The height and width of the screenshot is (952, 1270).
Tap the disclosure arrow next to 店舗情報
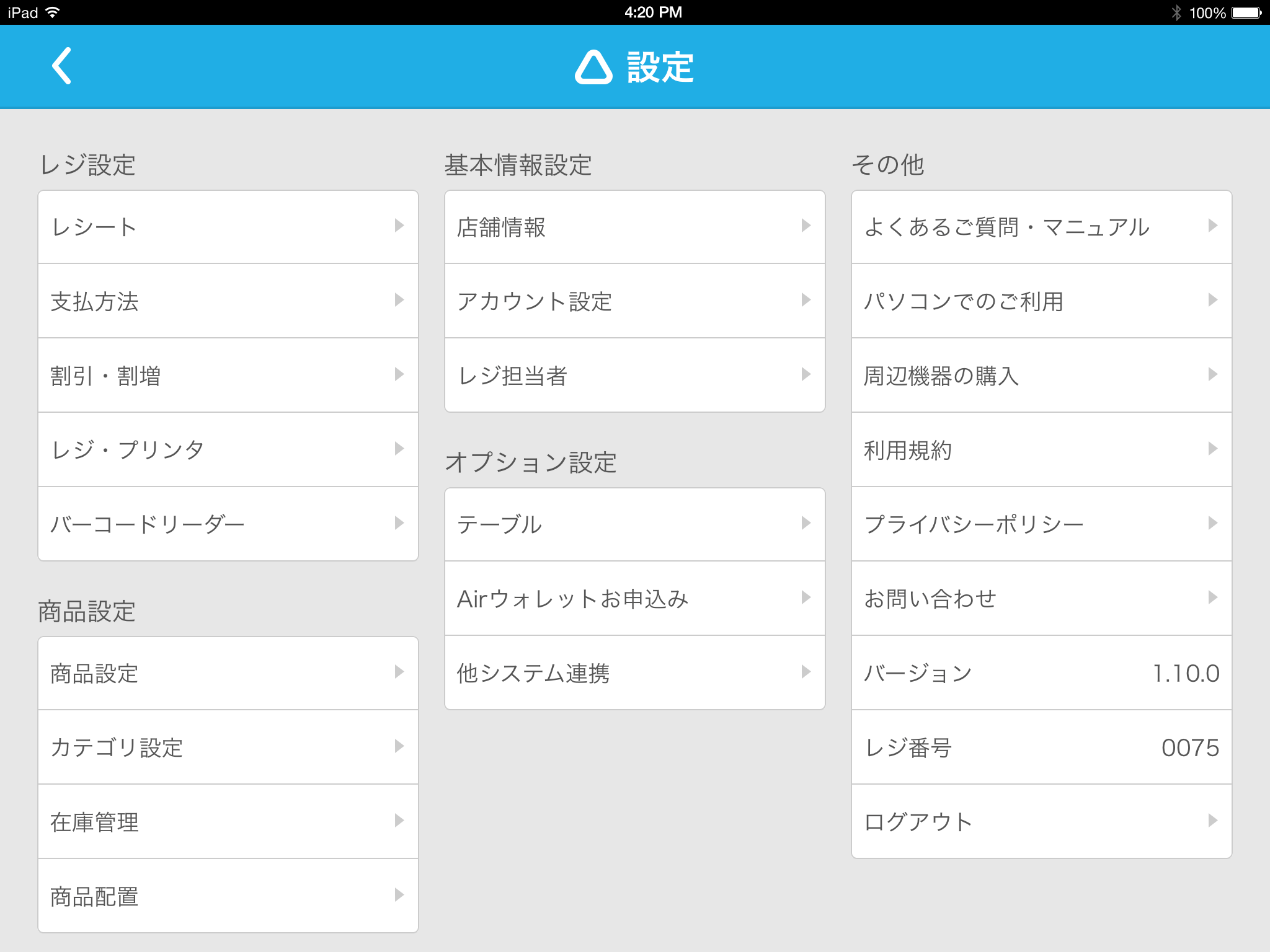(806, 226)
